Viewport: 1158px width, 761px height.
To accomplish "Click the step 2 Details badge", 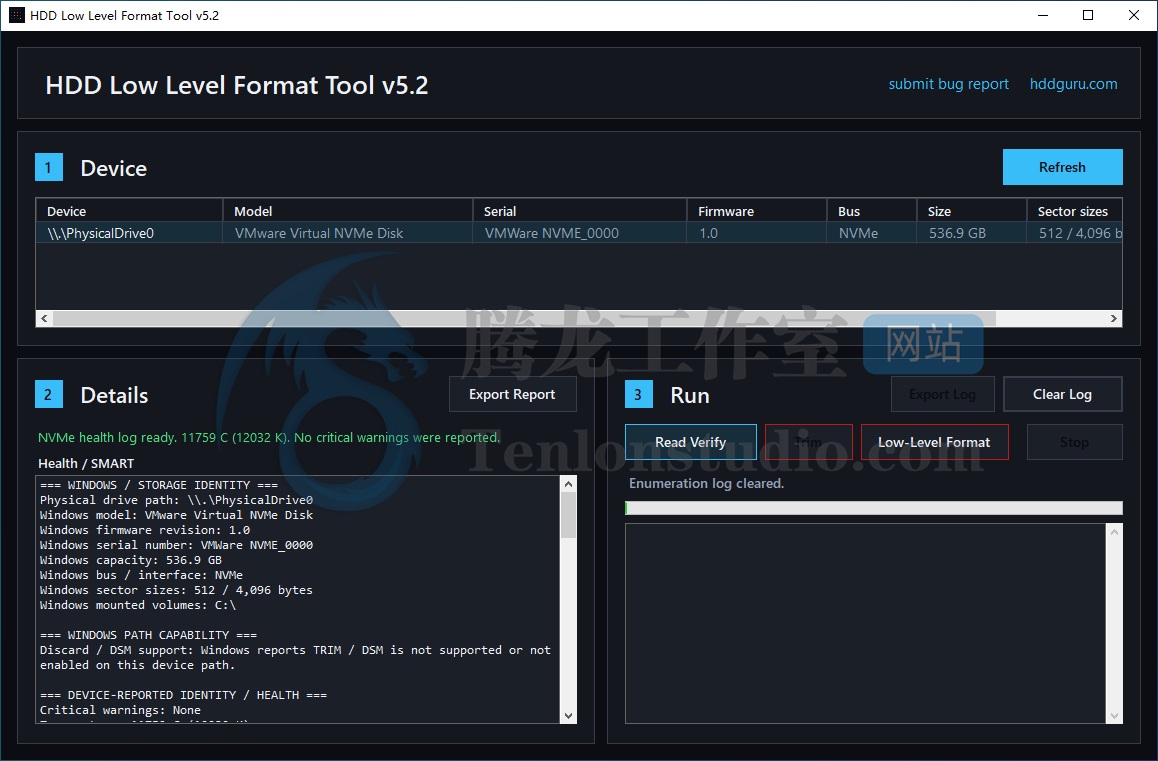I will coord(49,394).
